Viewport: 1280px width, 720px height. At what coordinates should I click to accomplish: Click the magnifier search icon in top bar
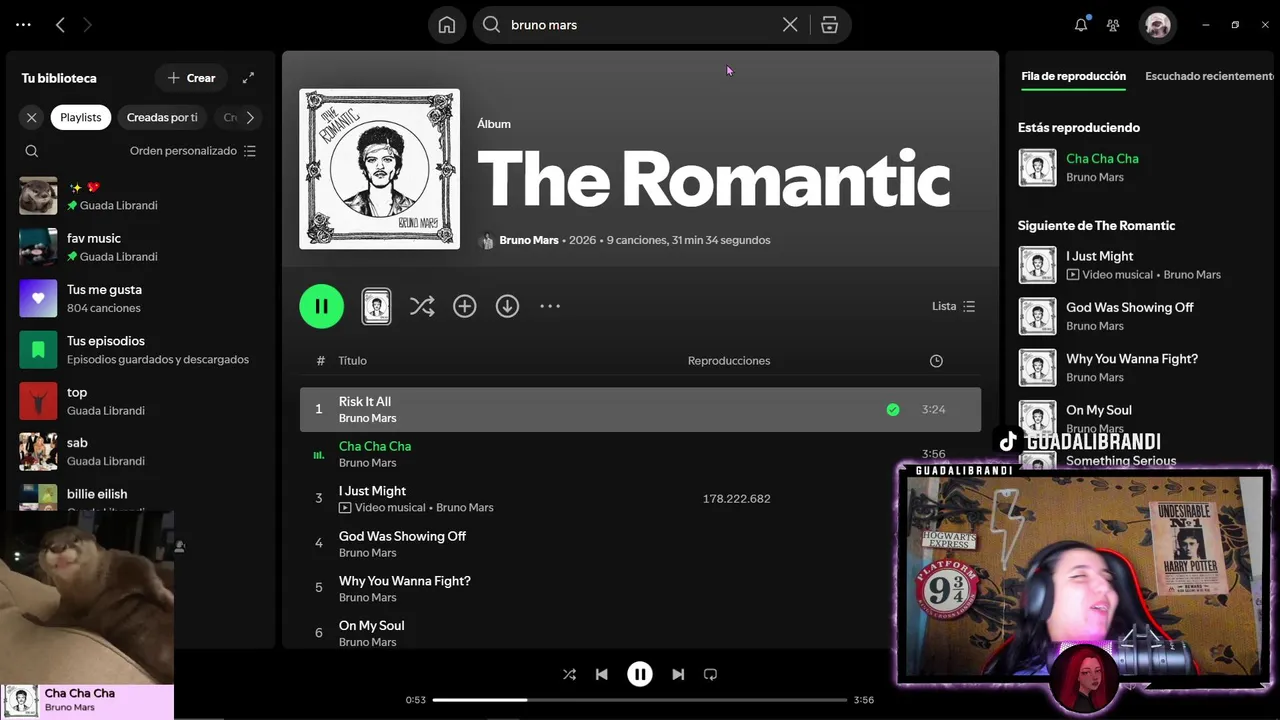[491, 25]
